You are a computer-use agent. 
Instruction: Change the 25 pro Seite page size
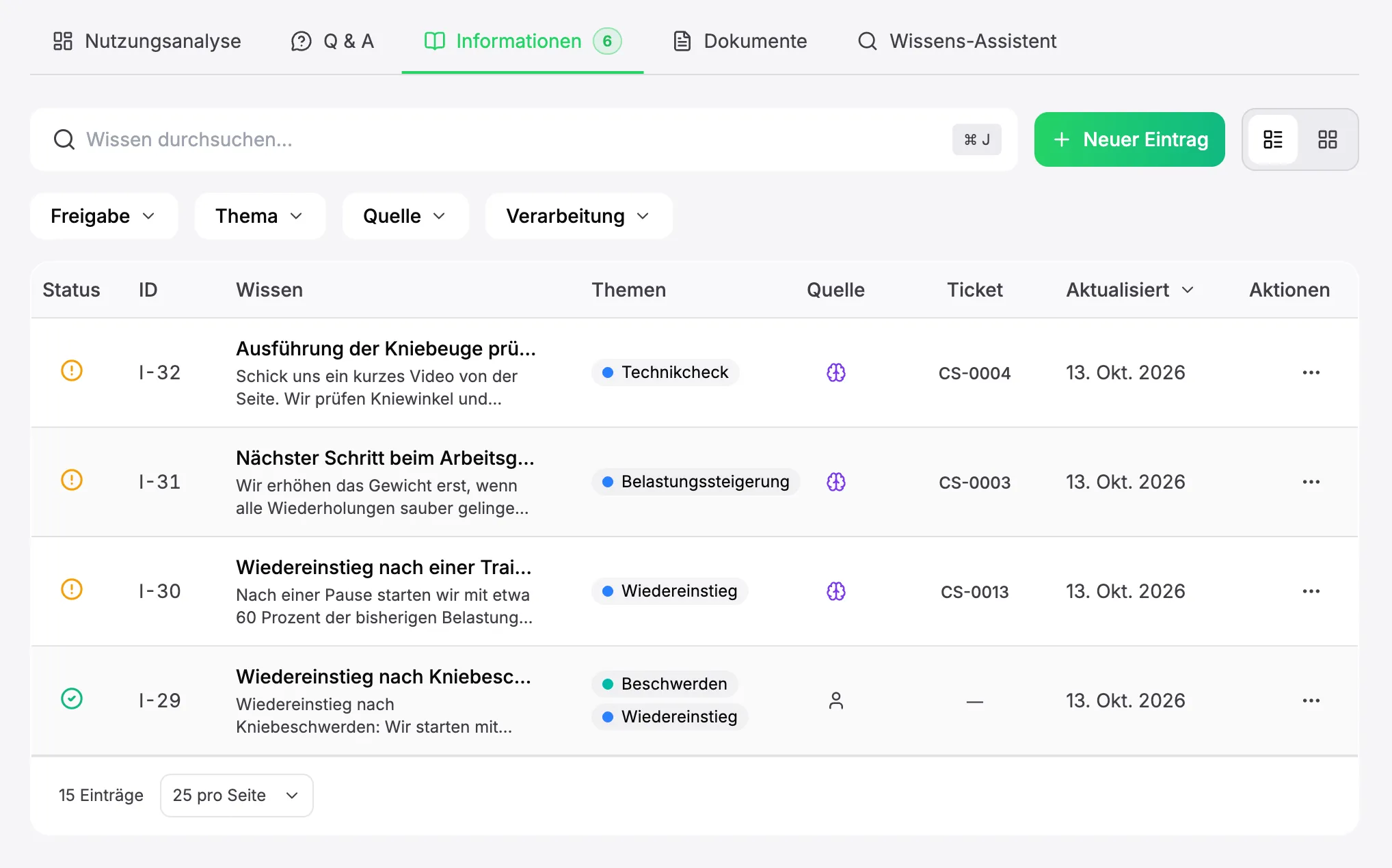click(237, 795)
